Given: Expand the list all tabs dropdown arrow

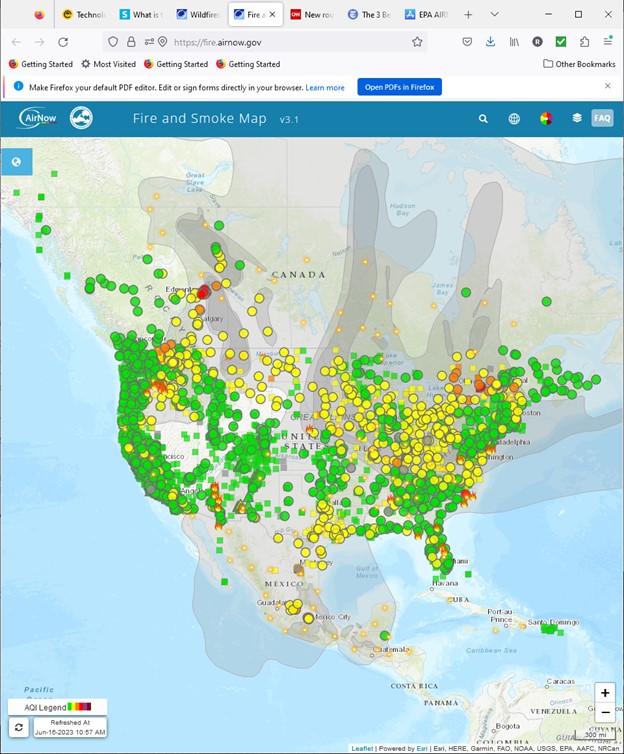Looking at the screenshot, I should pos(494,15).
